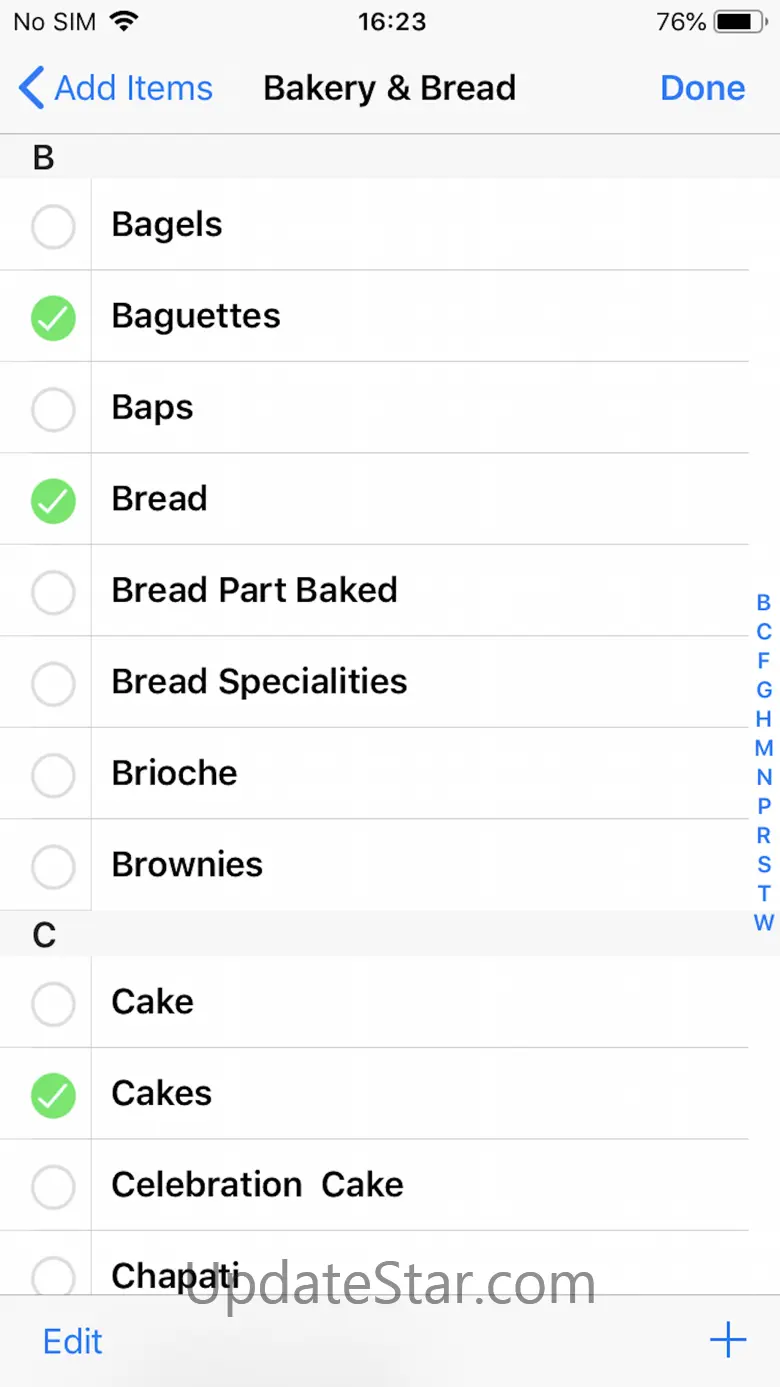Uncheck the green Baguettes checkmark

[53, 319]
